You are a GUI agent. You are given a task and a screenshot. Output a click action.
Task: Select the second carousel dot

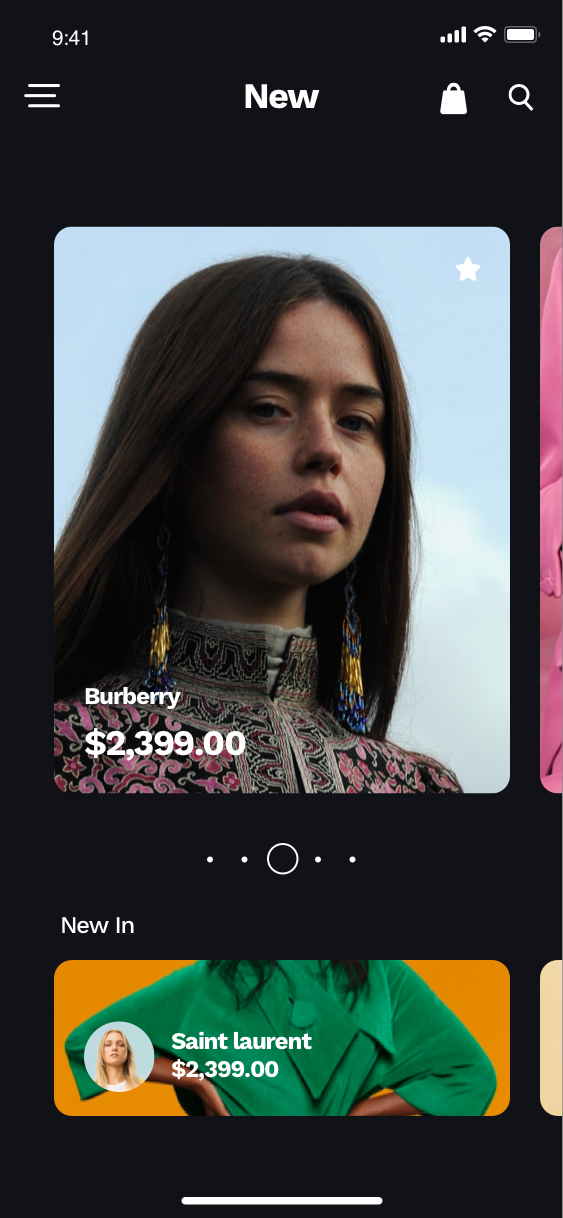point(245,859)
